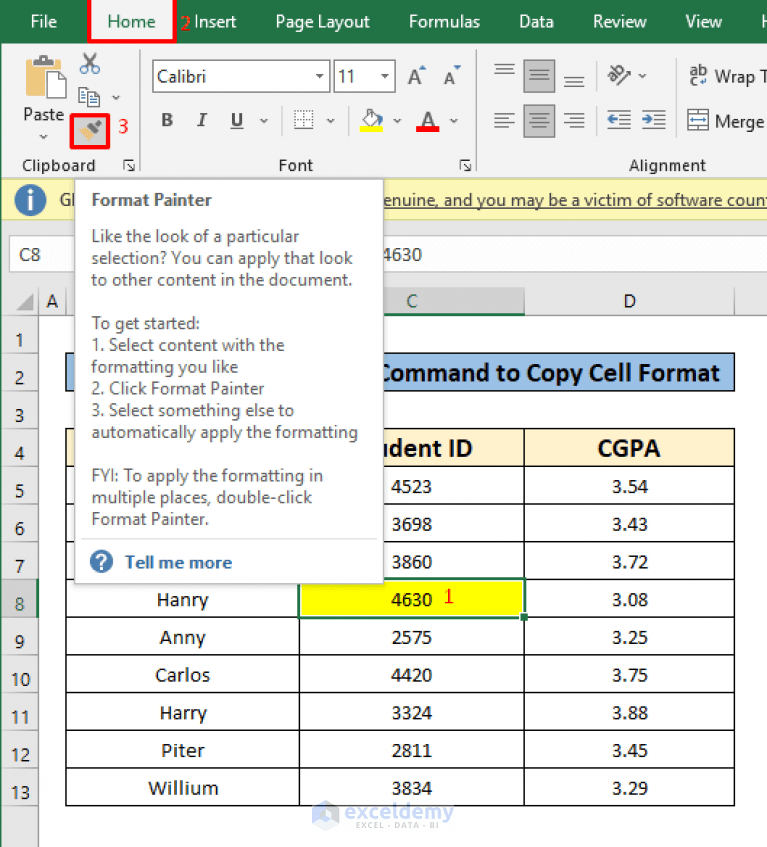Image resolution: width=767 pixels, height=847 pixels.
Task: Toggle Italic formatting
Action: (202, 120)
